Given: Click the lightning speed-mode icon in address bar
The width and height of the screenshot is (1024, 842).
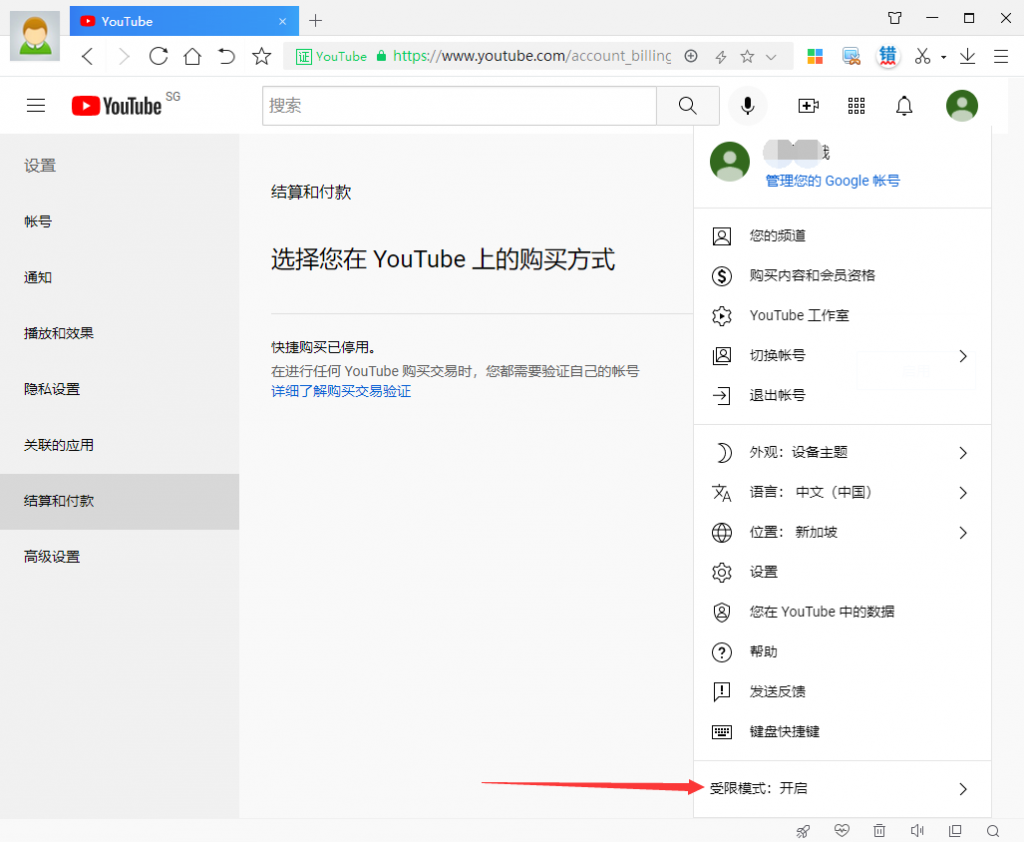Looking at the screenshot, I should tap(721, 57).
